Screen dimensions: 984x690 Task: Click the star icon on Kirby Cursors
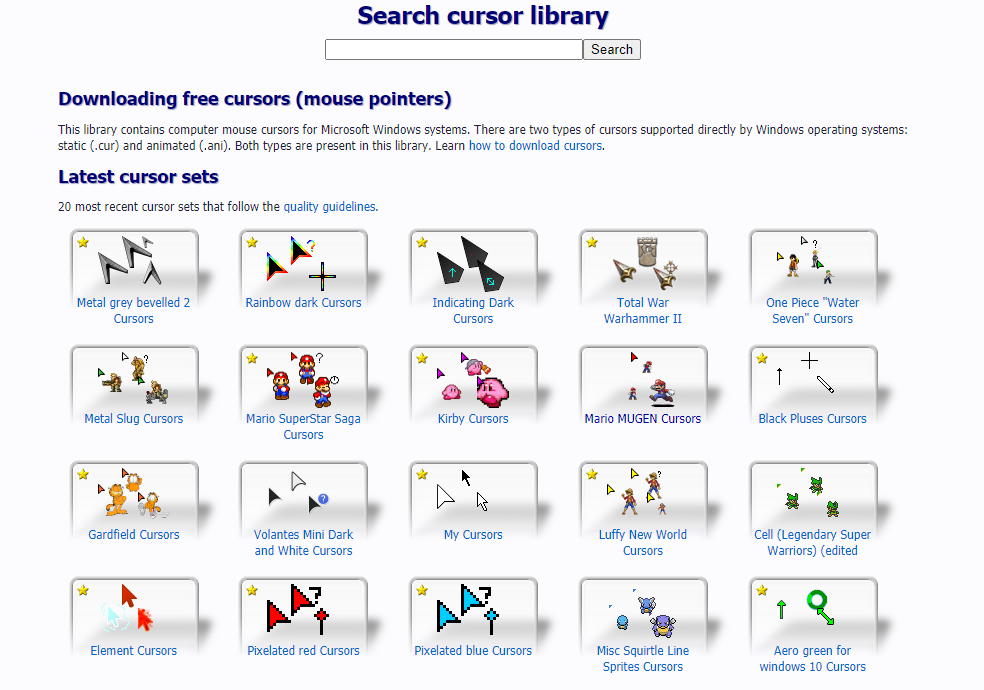pyautogui.click(x=422, y=358)
